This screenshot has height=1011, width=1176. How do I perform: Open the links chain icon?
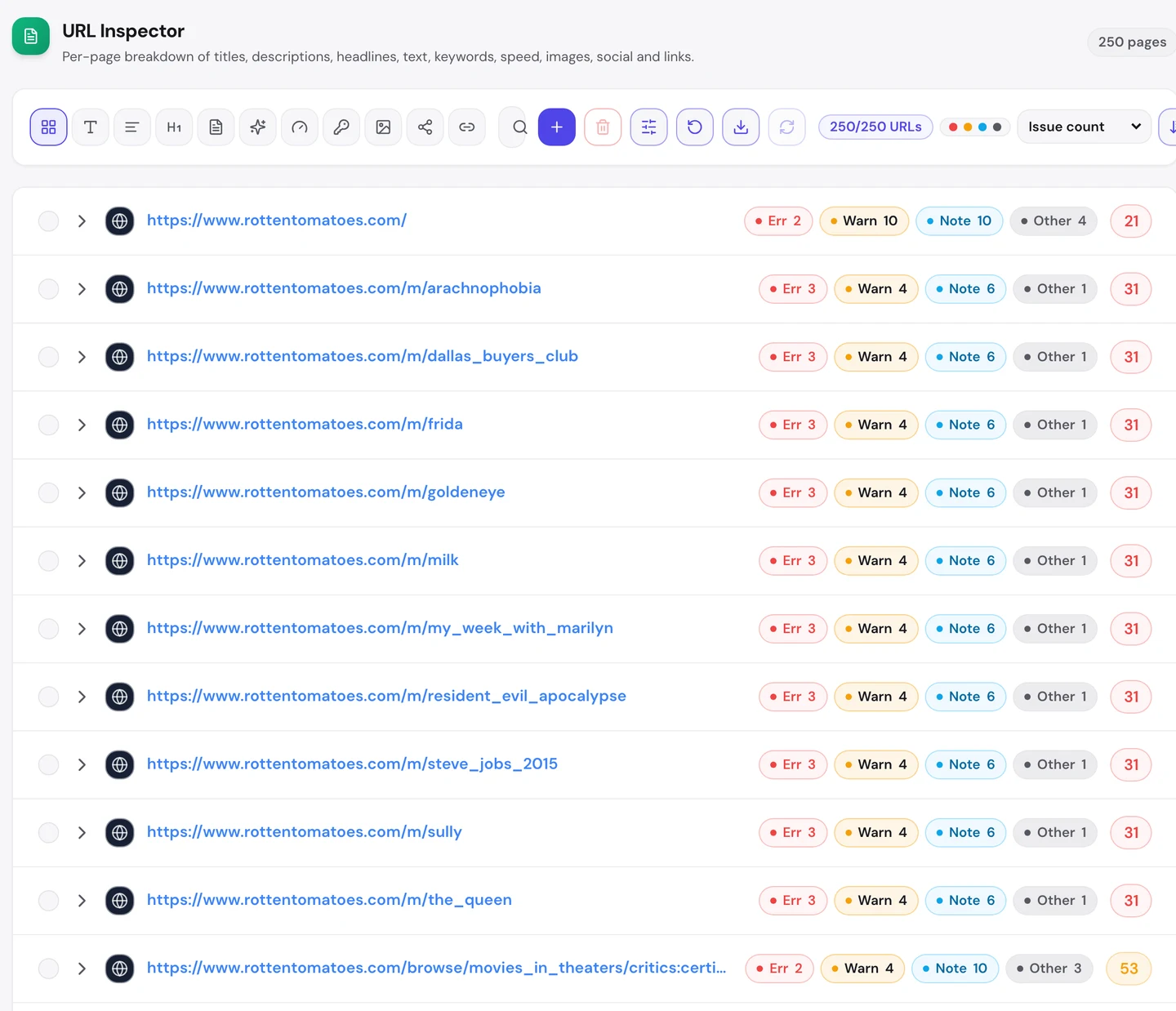point(467,127)
